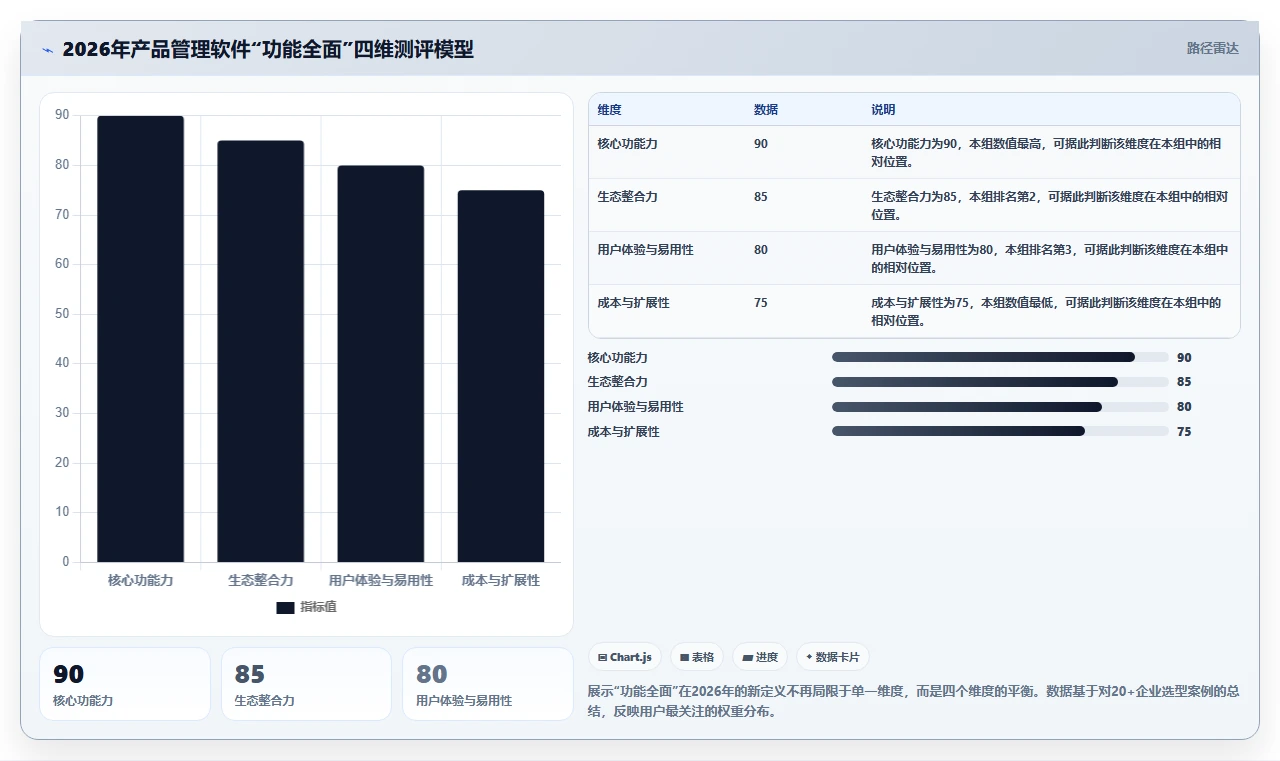Screen dimensions: 1280x761
Task: Click the 生态整合力 progress bar
Action: pyautogui.click(x=1000, y=382)
